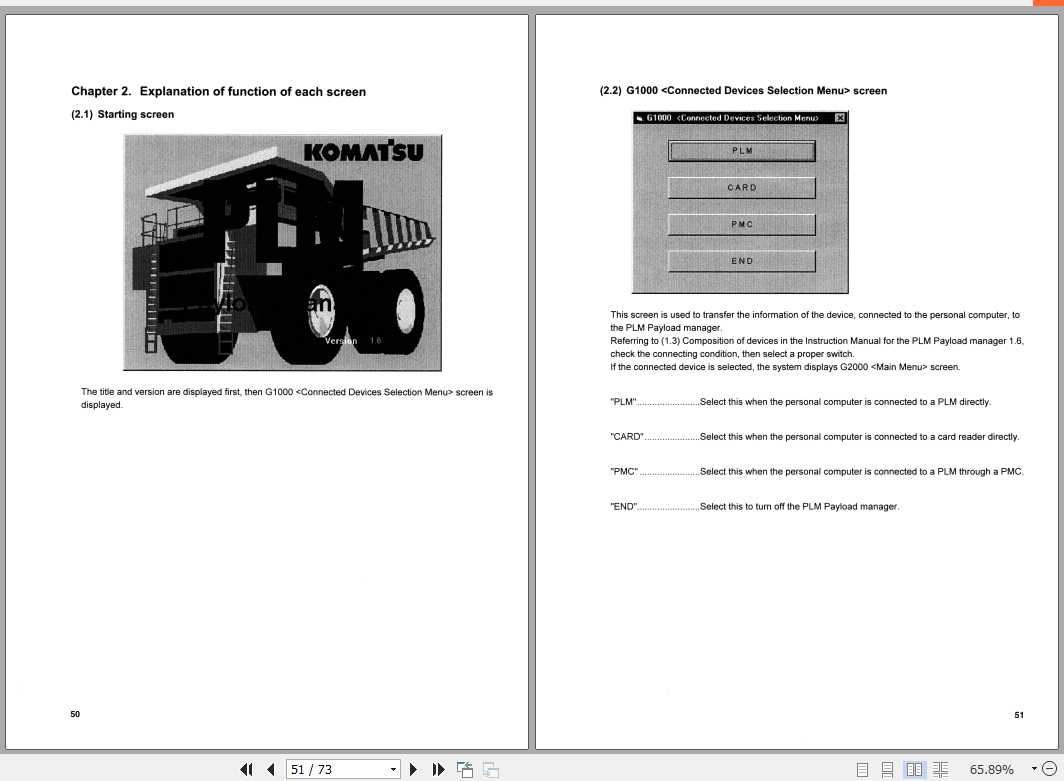Image resolution: width=1064 pixels, height=781 pixels.
Task: Click the CARD button in the diagram
Action: click(x=741, y=187)
